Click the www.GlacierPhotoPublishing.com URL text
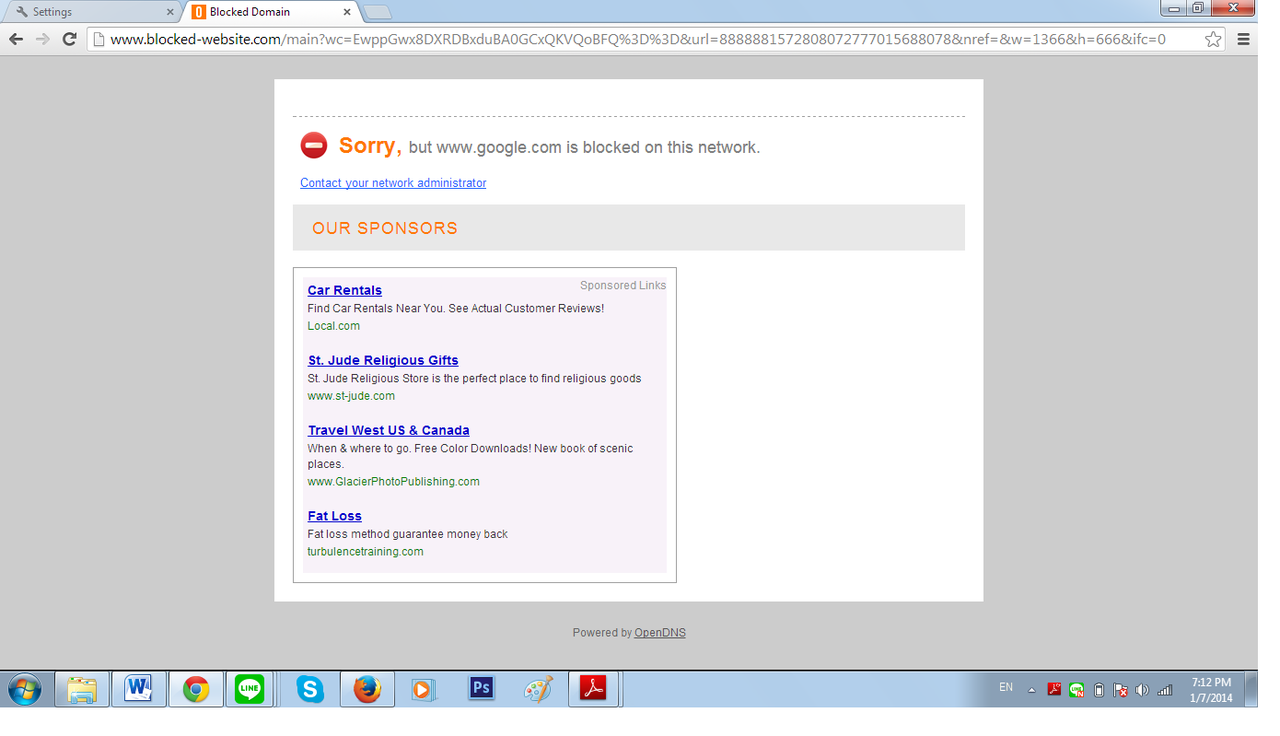 point(393,482)
